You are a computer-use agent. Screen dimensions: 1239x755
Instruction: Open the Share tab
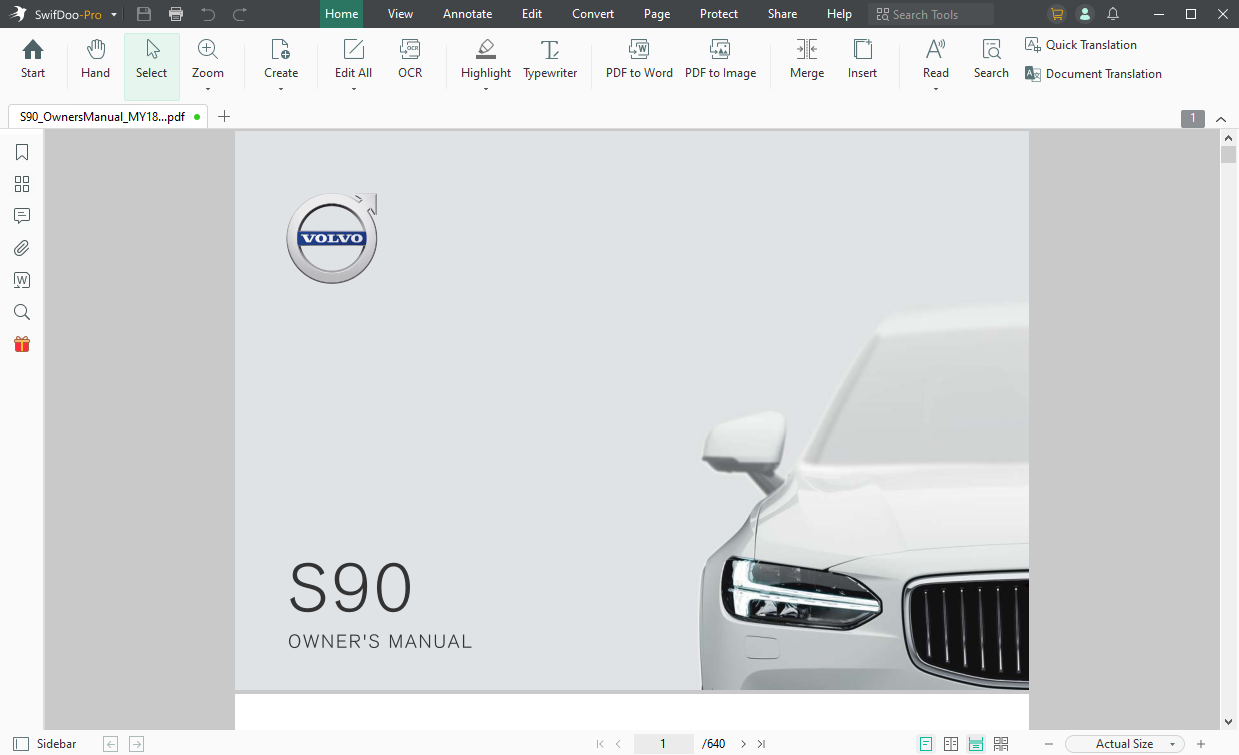point(782,14)
